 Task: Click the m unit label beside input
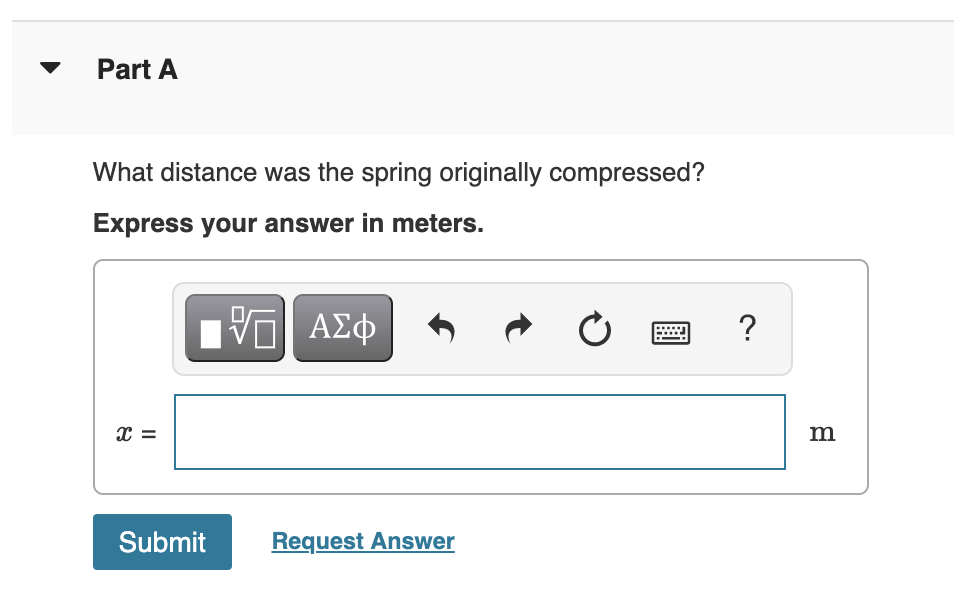822,433
